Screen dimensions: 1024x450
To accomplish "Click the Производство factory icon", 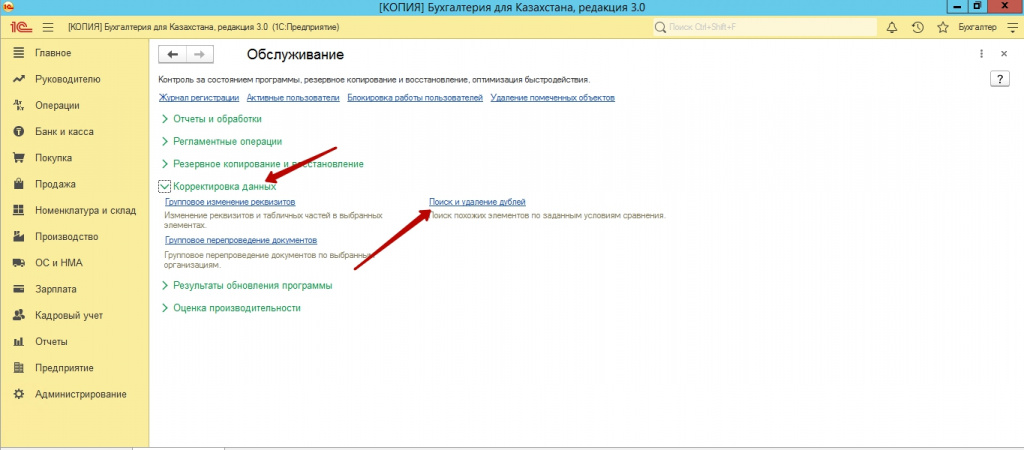I will 19,236.
